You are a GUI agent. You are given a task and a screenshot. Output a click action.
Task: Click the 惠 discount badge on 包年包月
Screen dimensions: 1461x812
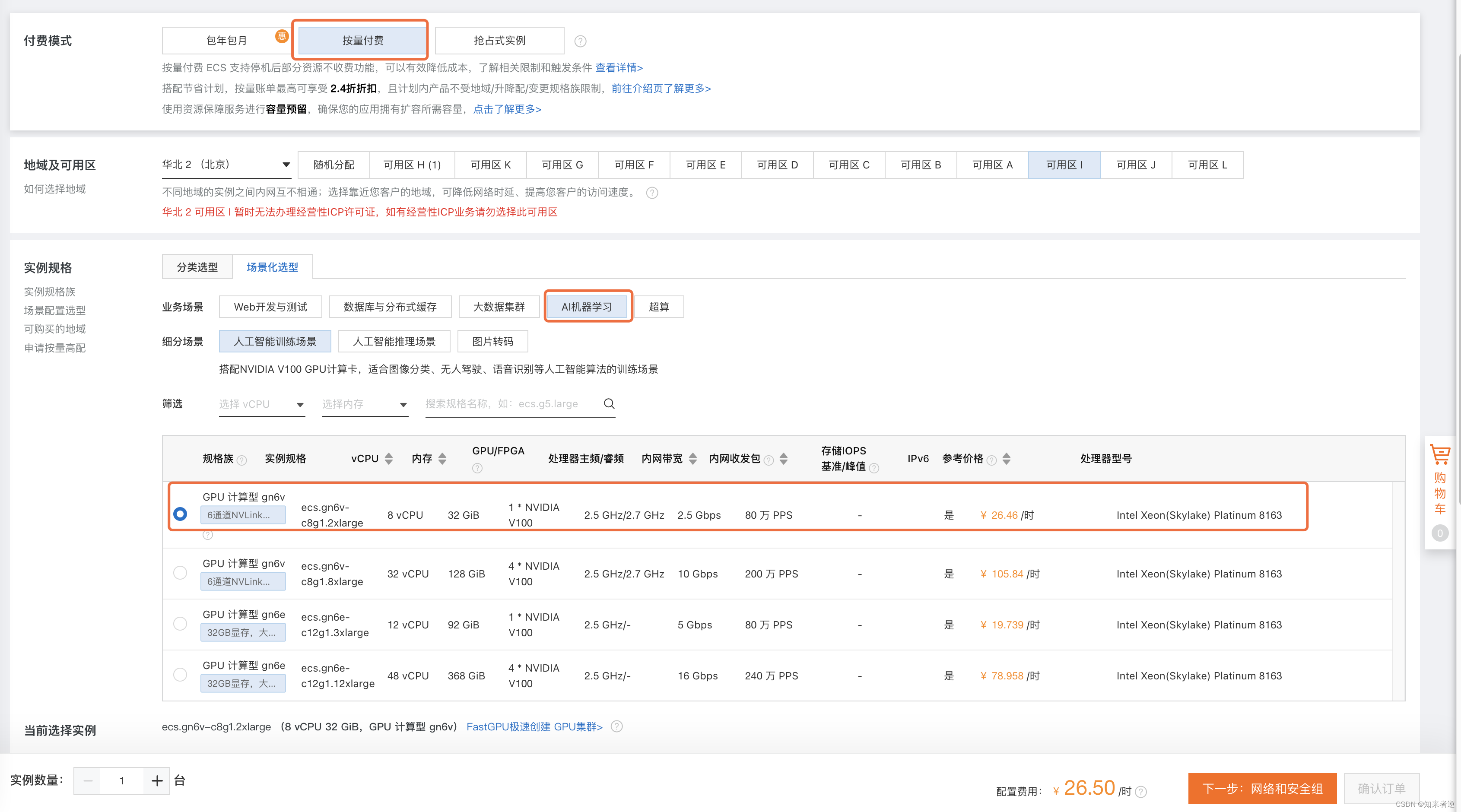tap(282, 36)
